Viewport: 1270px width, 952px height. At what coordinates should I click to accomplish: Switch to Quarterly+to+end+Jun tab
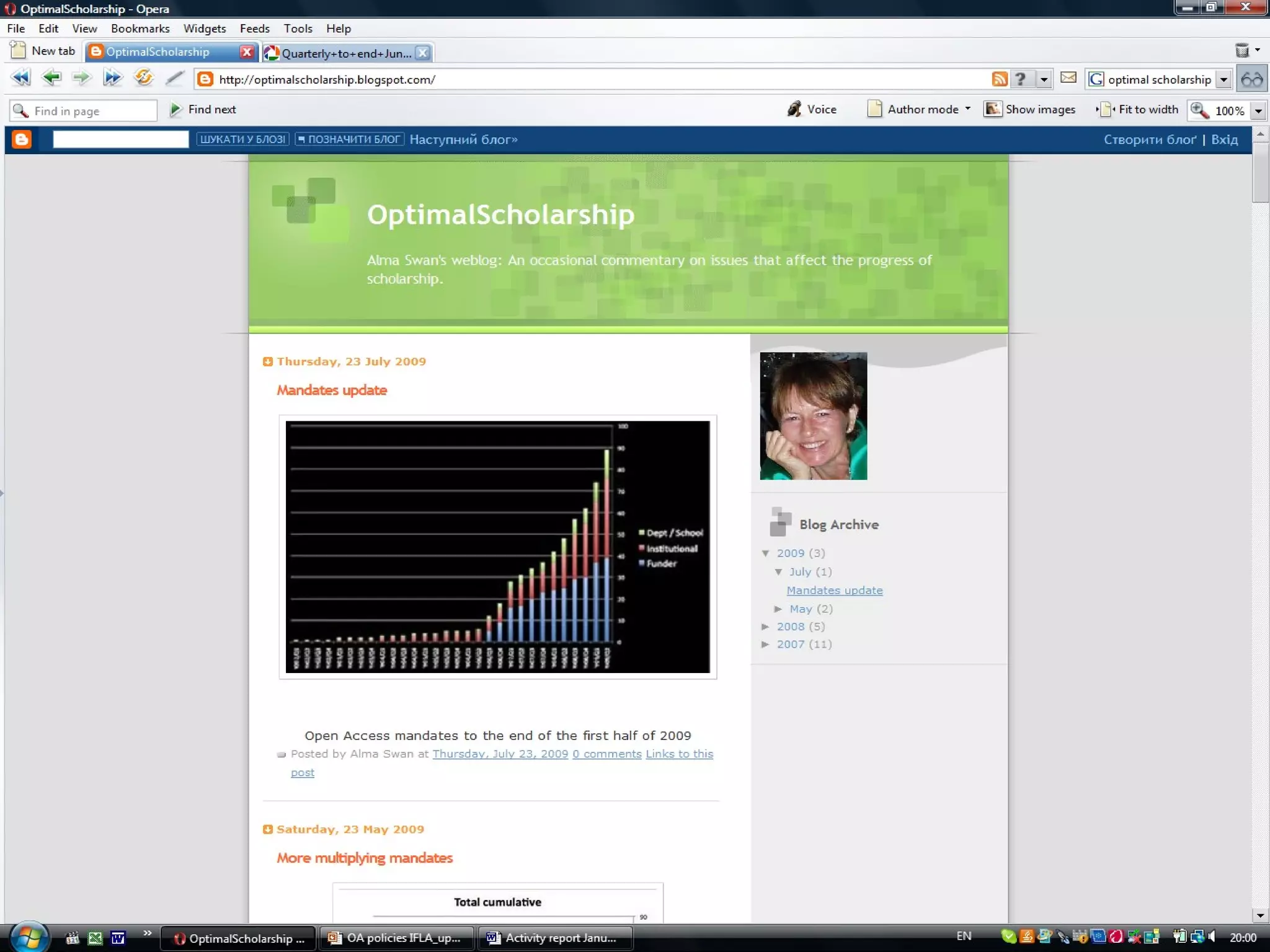(345, 53)
